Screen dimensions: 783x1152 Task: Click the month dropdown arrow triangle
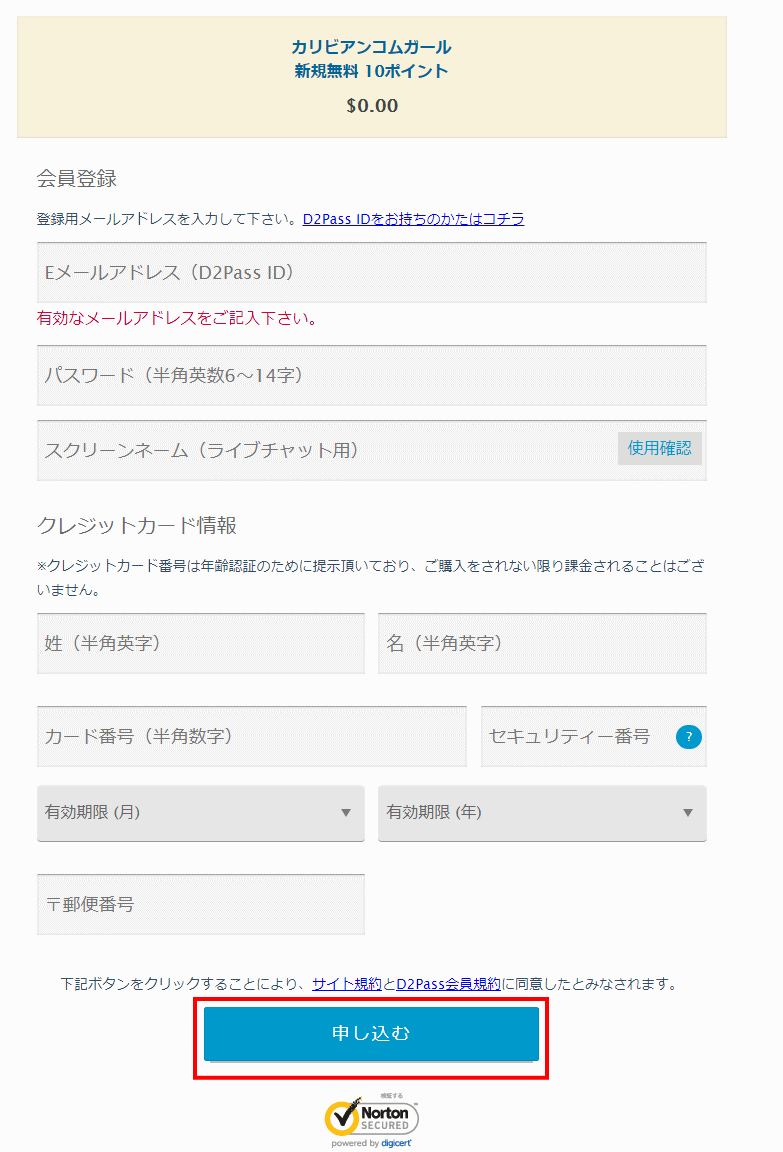[346, 813]
